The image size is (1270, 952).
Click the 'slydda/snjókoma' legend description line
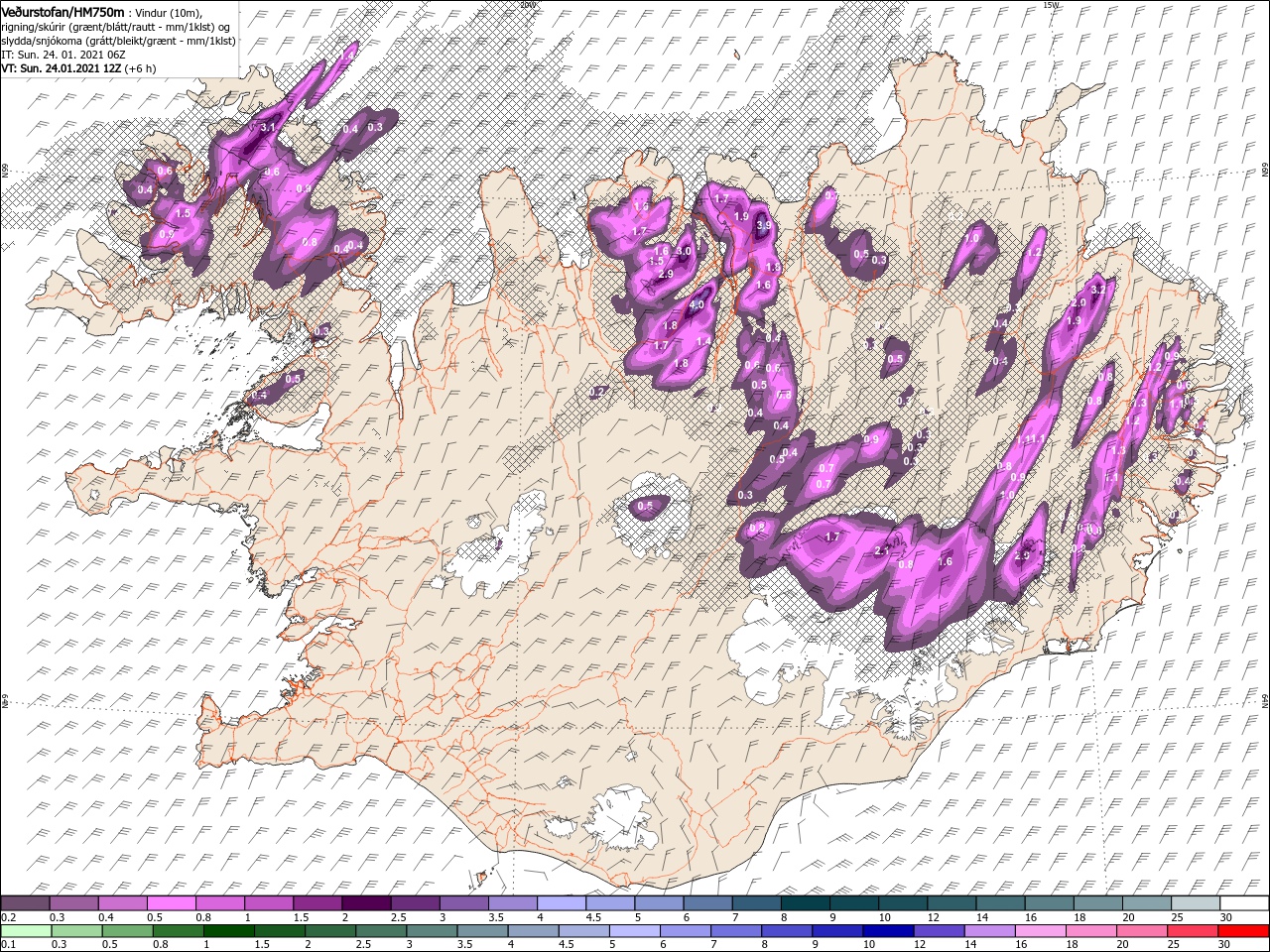(119, 41)
